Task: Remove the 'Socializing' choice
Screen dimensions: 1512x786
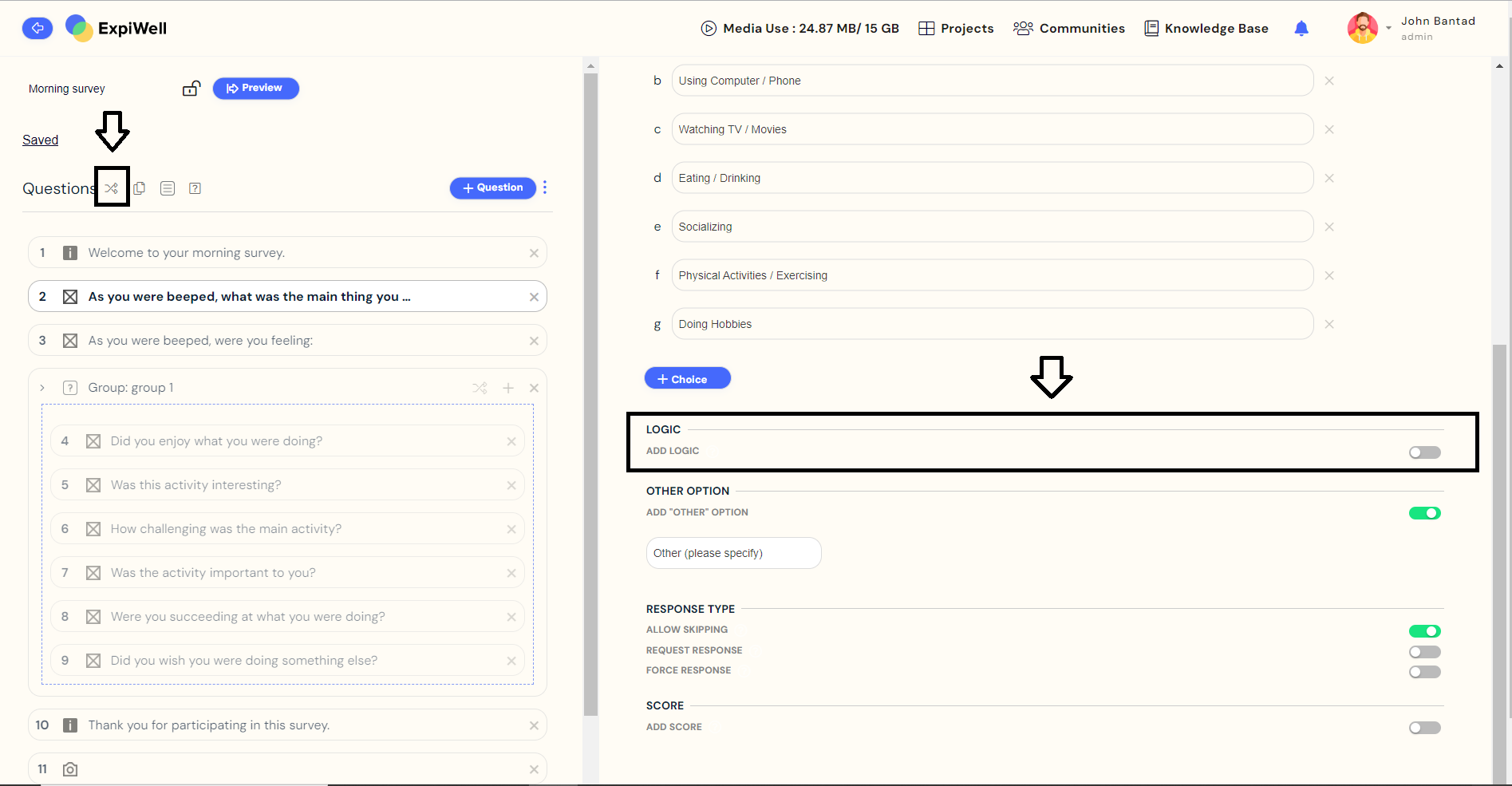Action: tap(1328, 227)
